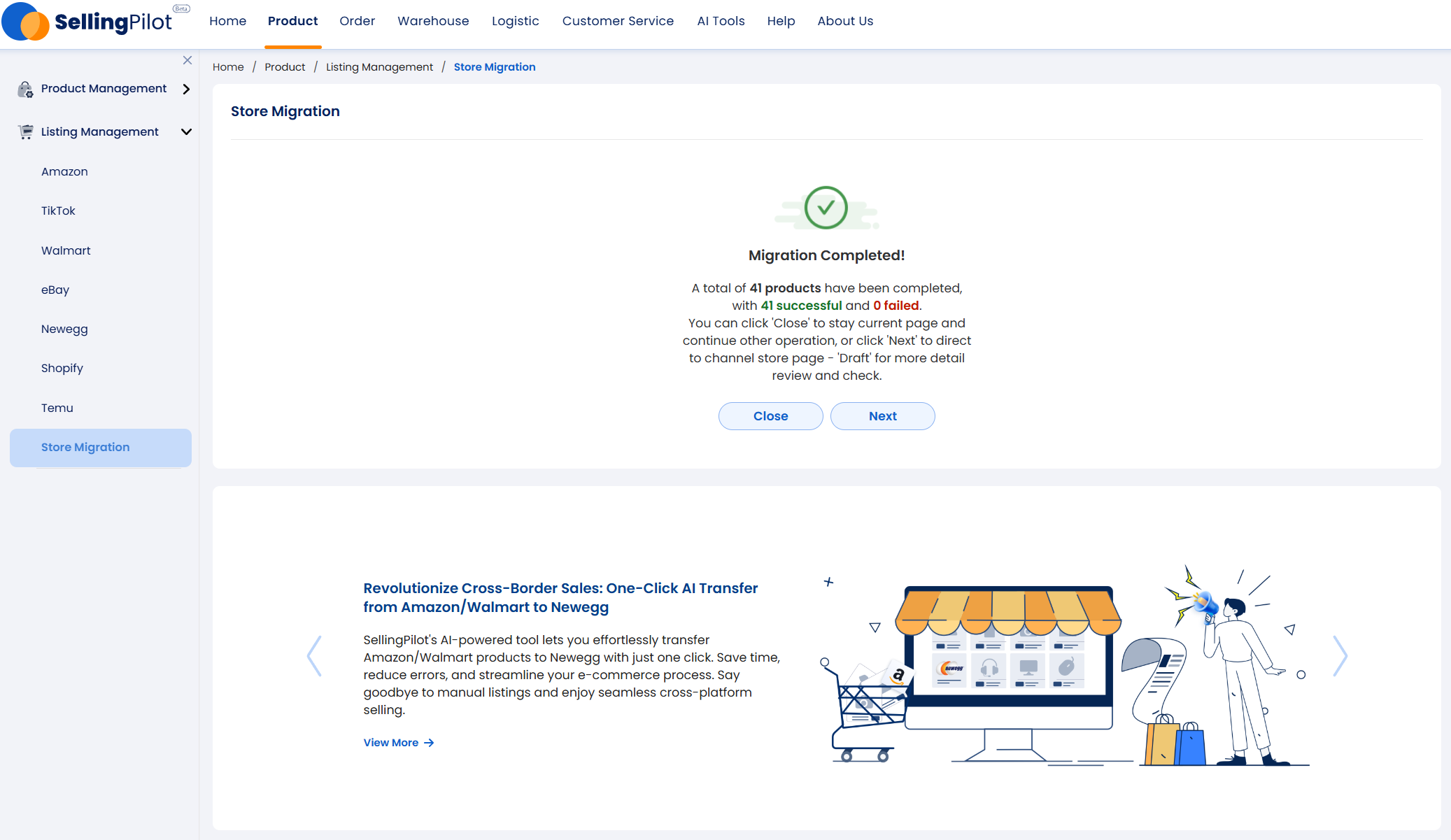Select TikTok in the sidebar
Image resolution: width=1451 pixels, height=840 pixels.
[x=58, y=211]
